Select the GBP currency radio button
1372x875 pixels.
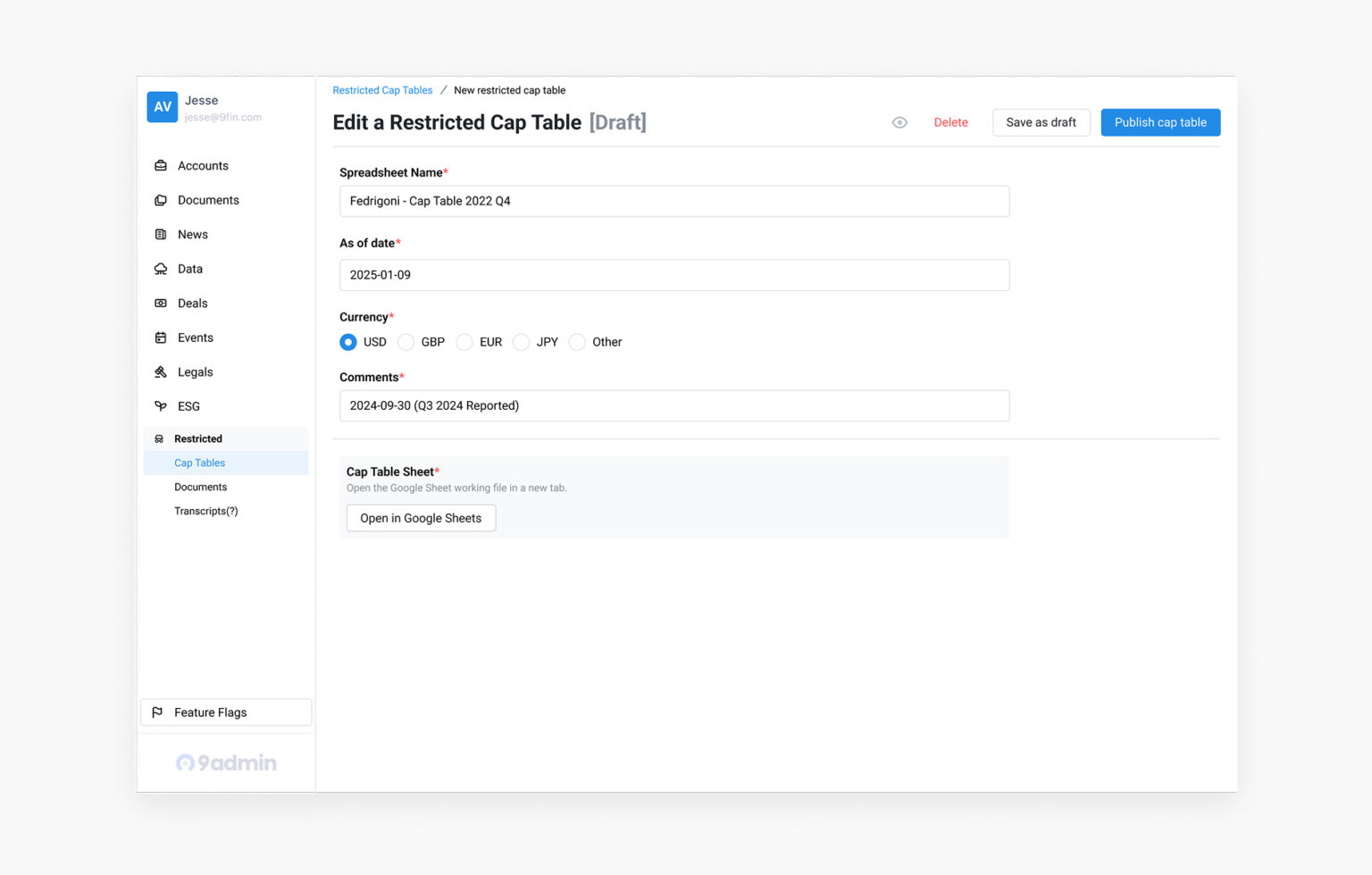pyautogui.click(x=406, y=342)
